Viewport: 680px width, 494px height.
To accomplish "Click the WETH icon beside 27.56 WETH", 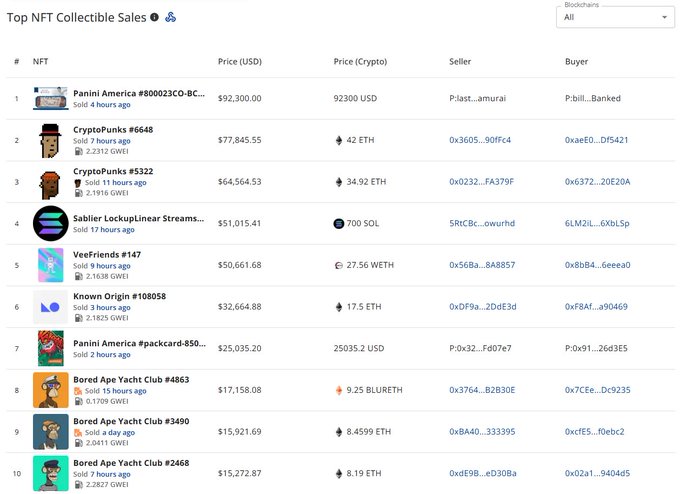I will (339, 265).
